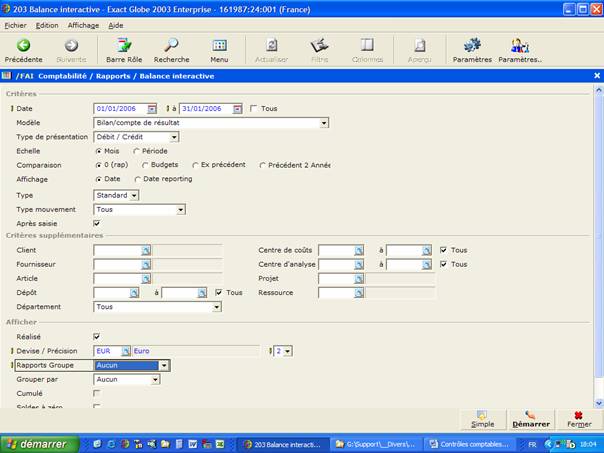
Task: Open the Menu toolbar icon
Action: tap(219, 46)
